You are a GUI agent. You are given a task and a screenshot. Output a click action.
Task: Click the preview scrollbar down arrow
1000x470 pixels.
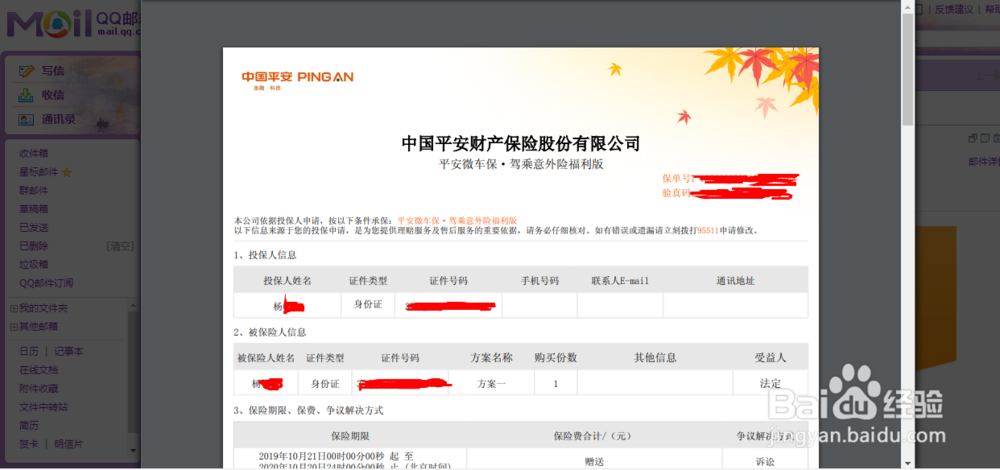(908, 464)
